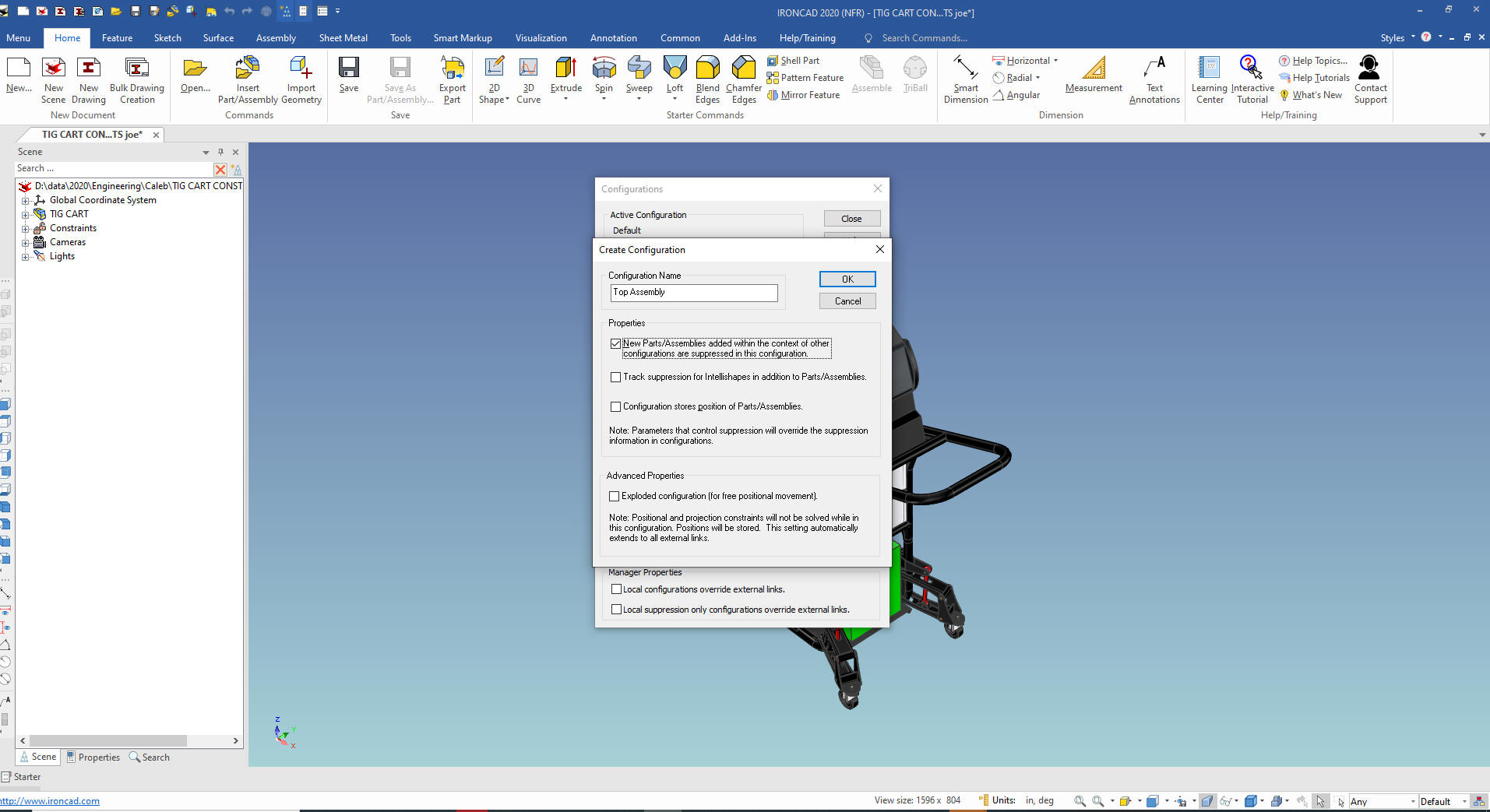The height and width of the screenshot is (812, 1490).
Task: Check Configuration stores position of Parts/Assemblies
Action: click(x=616, y=406)
